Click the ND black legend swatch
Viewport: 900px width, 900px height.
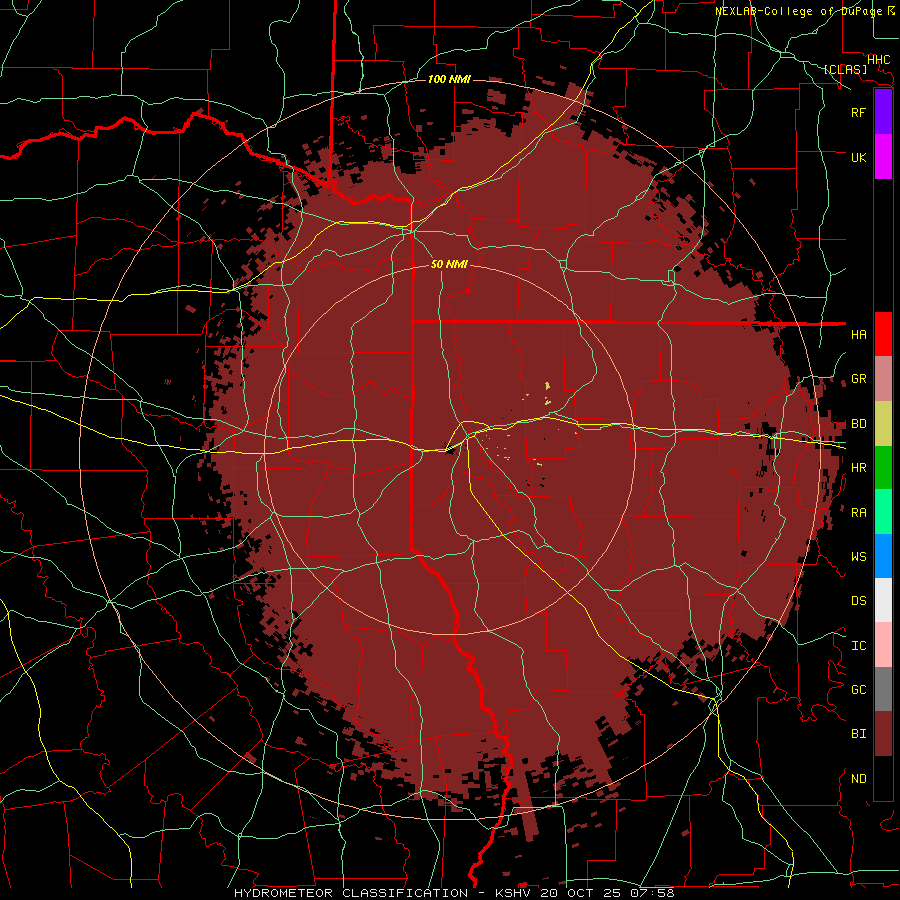(883, 778)
